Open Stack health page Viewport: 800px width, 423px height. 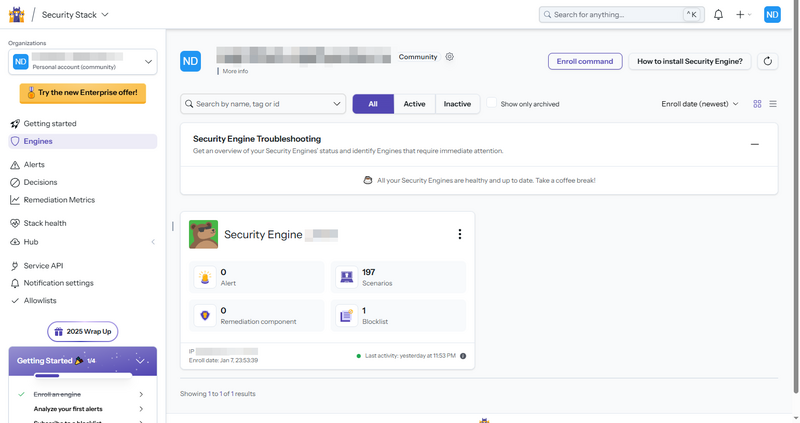point(83,223)
